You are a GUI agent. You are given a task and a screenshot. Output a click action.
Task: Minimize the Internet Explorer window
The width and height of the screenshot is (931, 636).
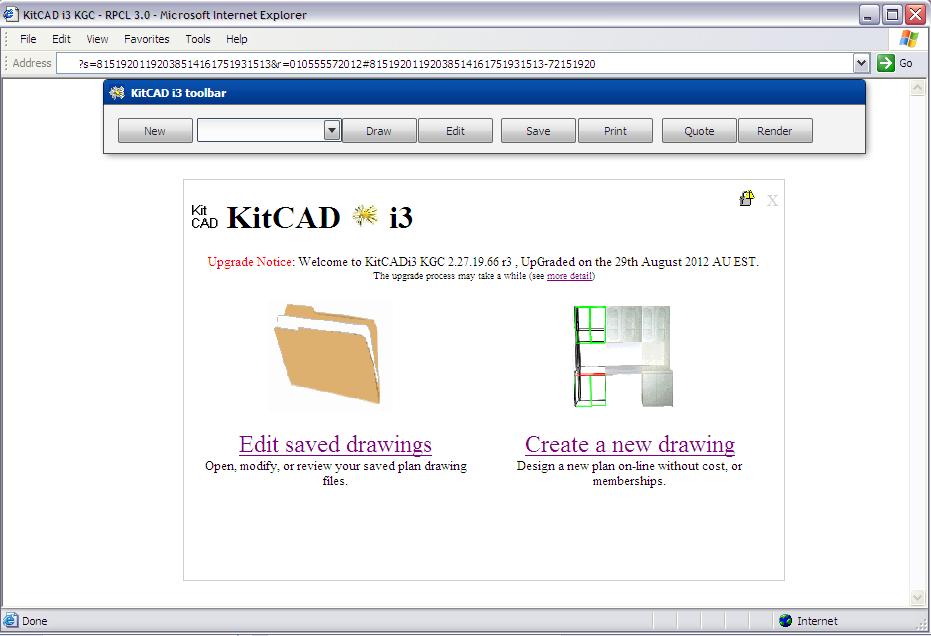point(869,15)
